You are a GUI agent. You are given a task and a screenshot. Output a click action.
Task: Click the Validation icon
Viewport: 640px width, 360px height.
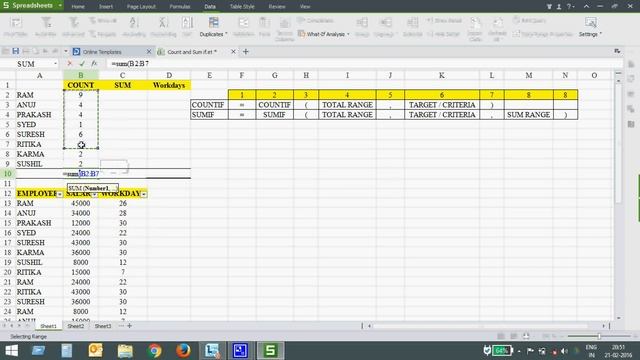click(243, 22)
